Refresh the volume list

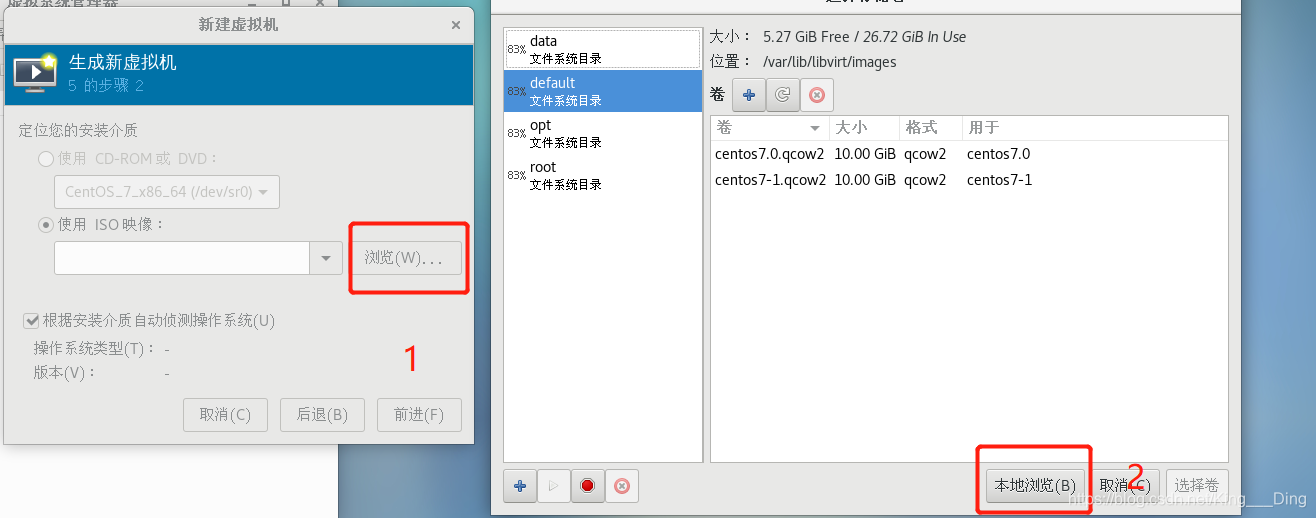pos(783,95)
